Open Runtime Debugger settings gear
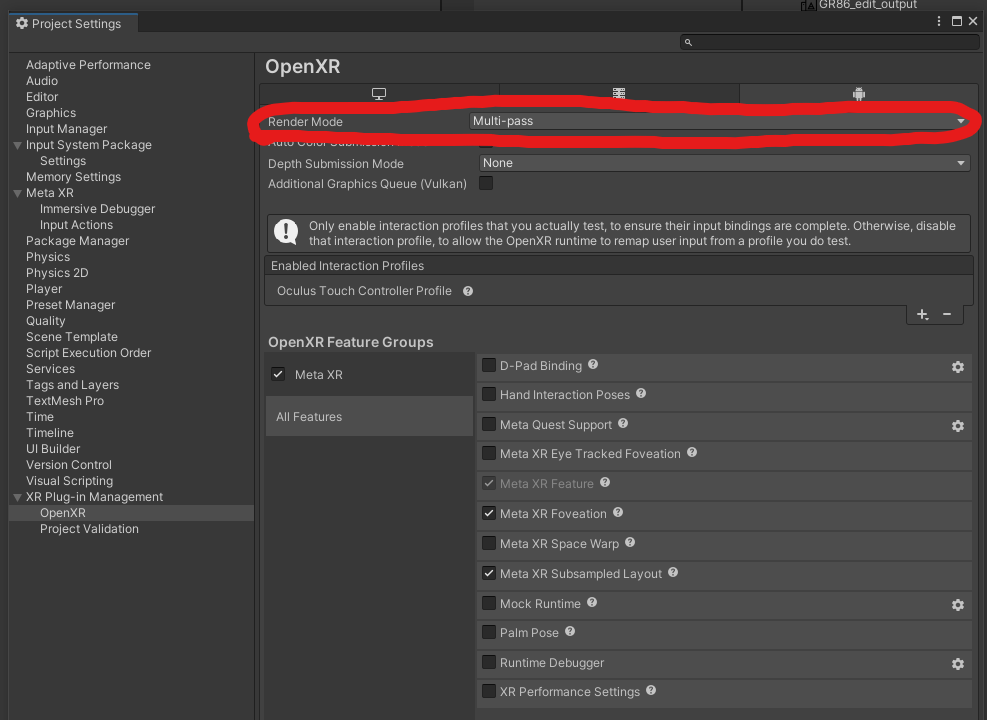This screenshot has width=987, height=720. coord(957,664)
